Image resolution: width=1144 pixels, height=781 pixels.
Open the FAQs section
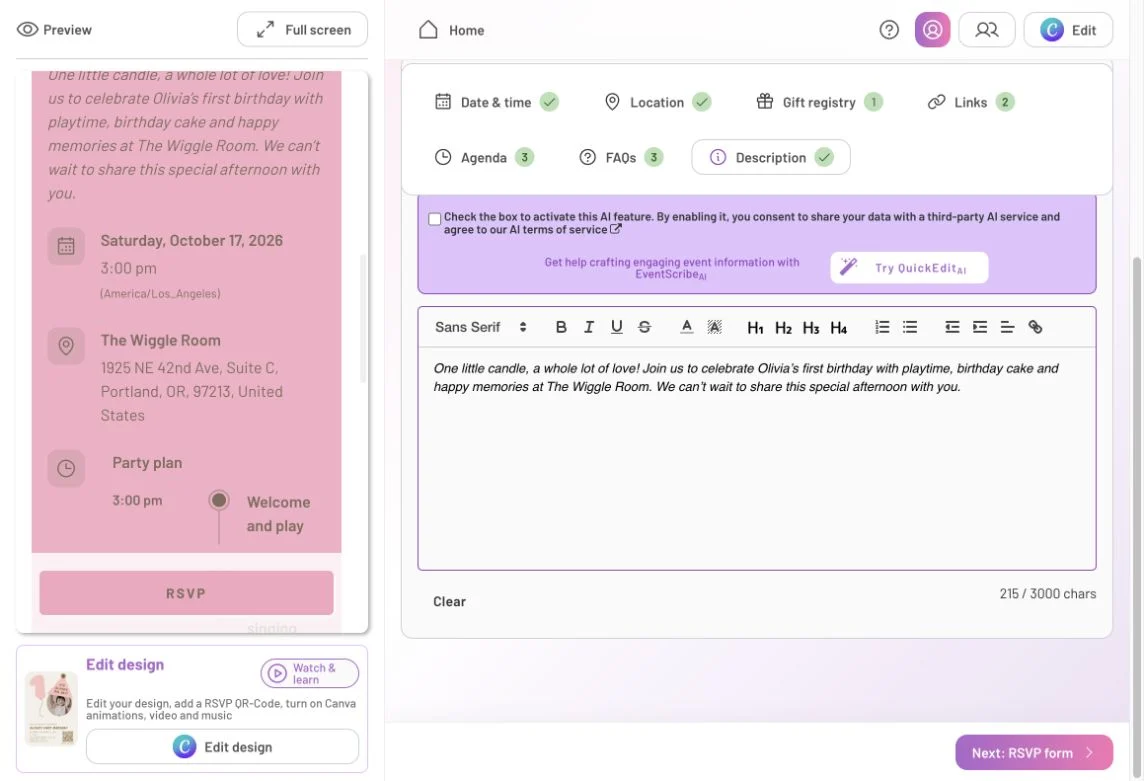[x=621, y=158]
